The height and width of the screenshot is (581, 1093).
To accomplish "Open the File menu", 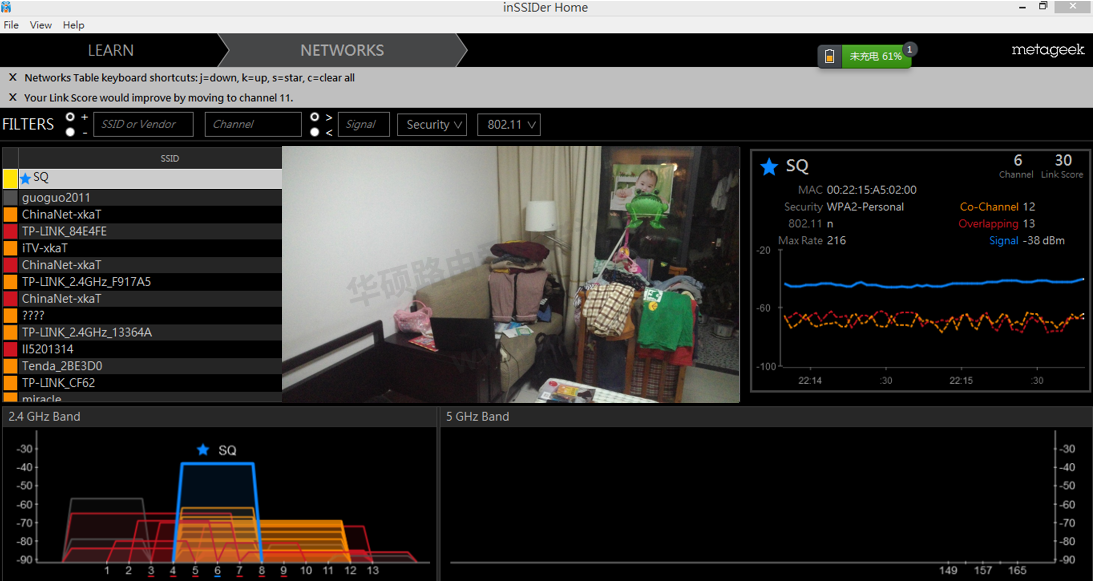I will 11,25.
